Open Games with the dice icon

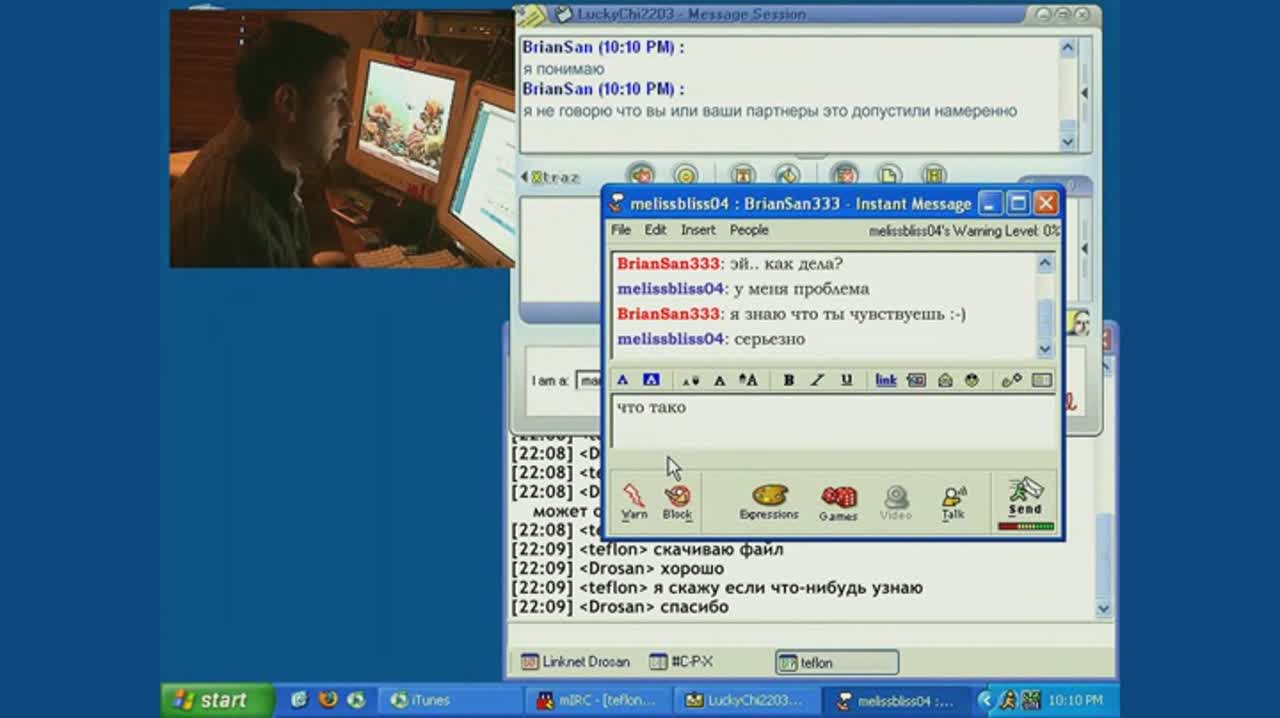tap(838, 500)
